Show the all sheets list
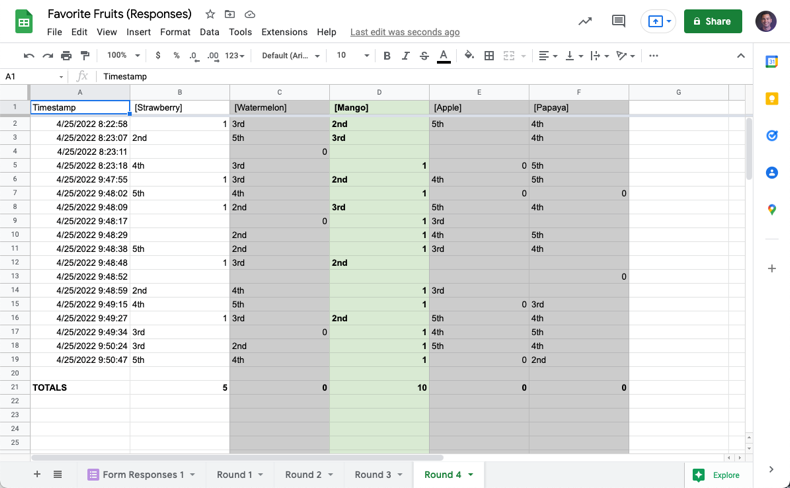 click(57, 474)
